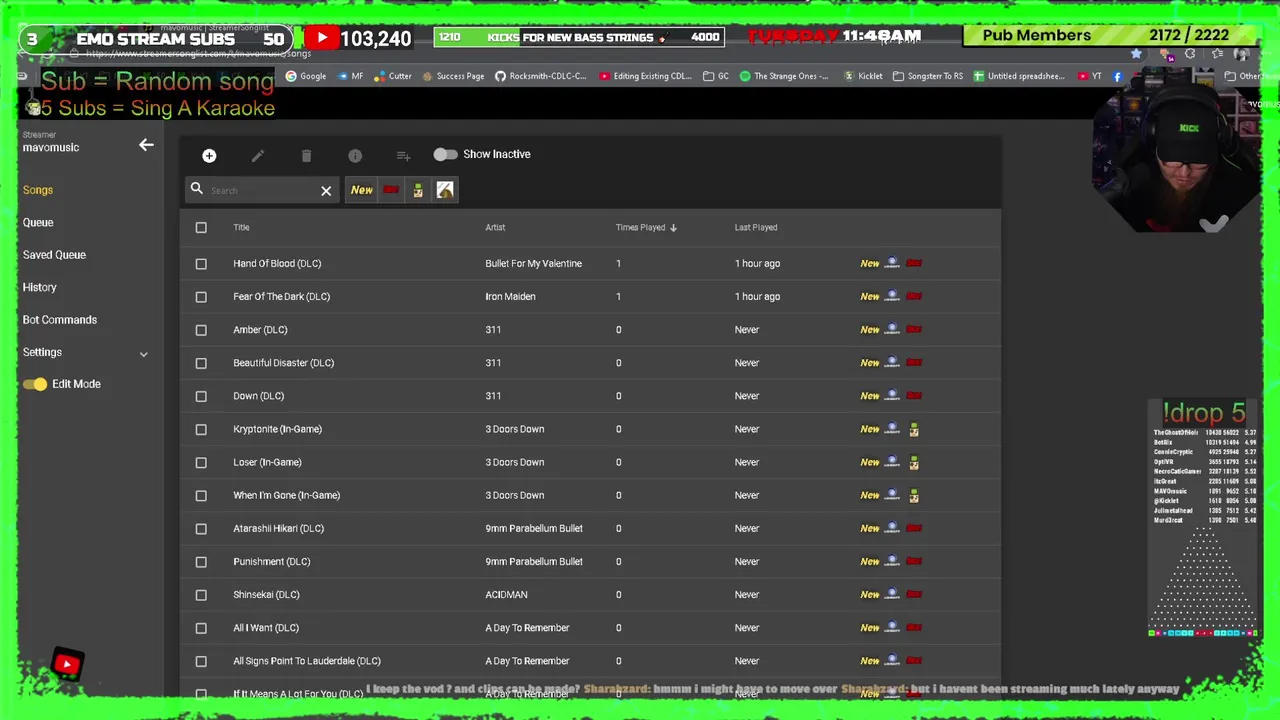Click into the Search input field
This screenshot has width=1280, height=720.
pyautogui.click(x=262, y=190)
